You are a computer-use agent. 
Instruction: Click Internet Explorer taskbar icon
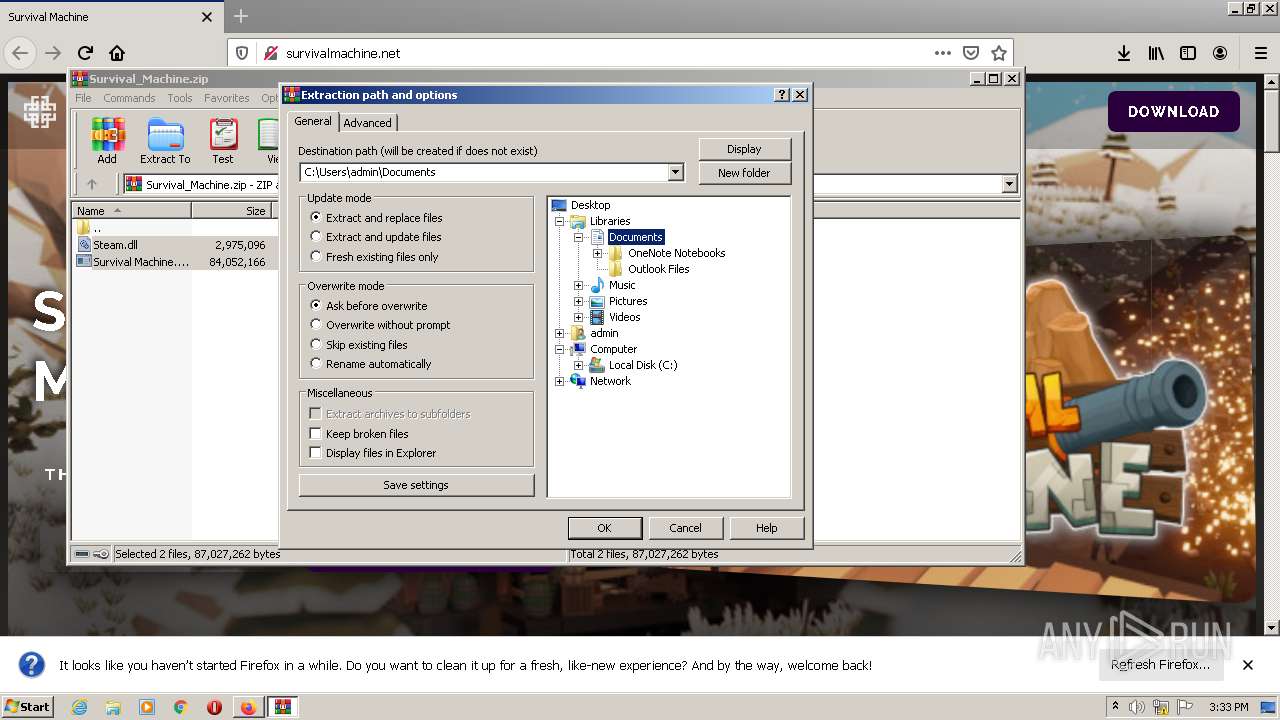click(x=79, y=707)
